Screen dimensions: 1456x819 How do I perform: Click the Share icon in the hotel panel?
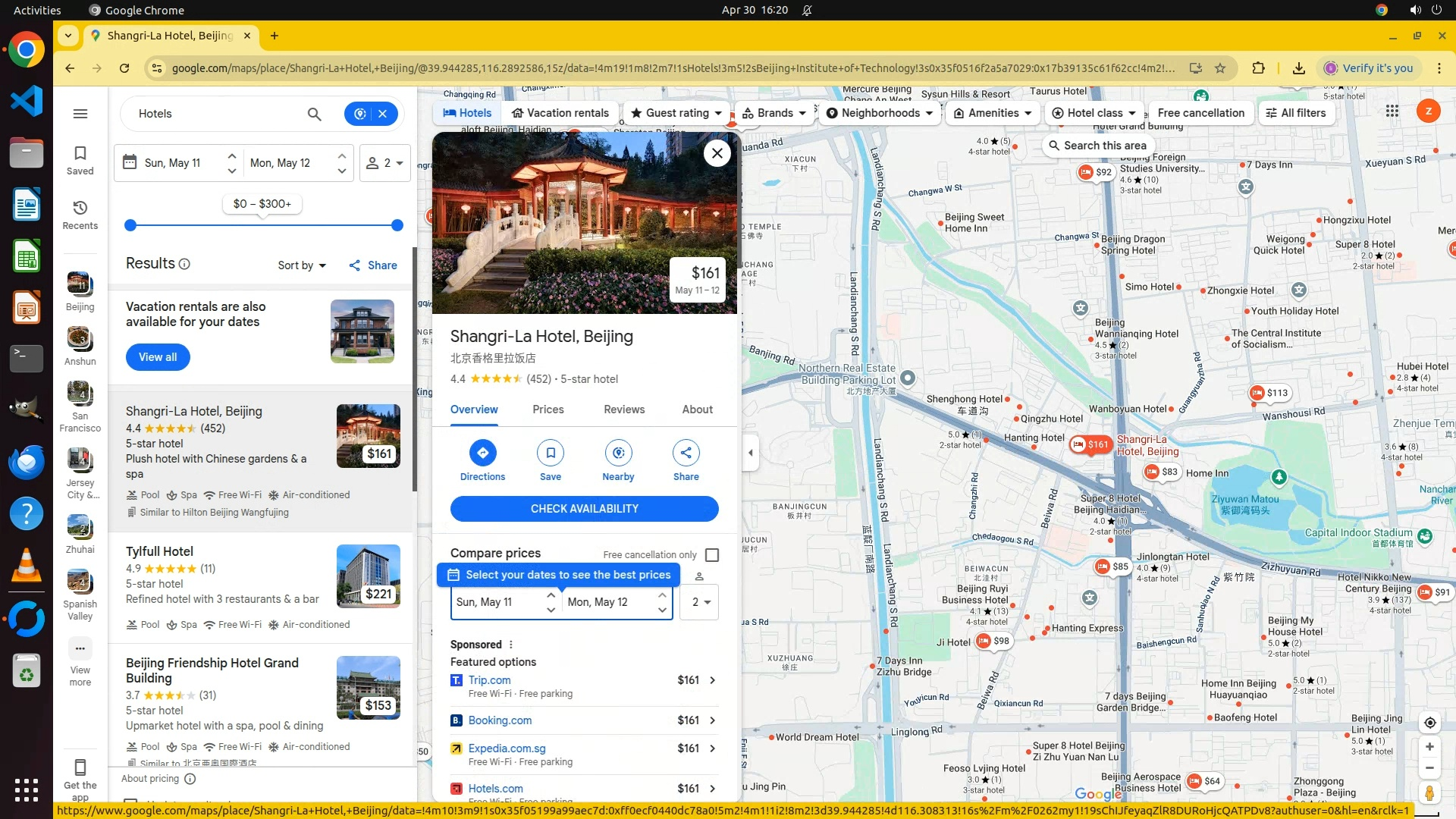coord(686,453)
